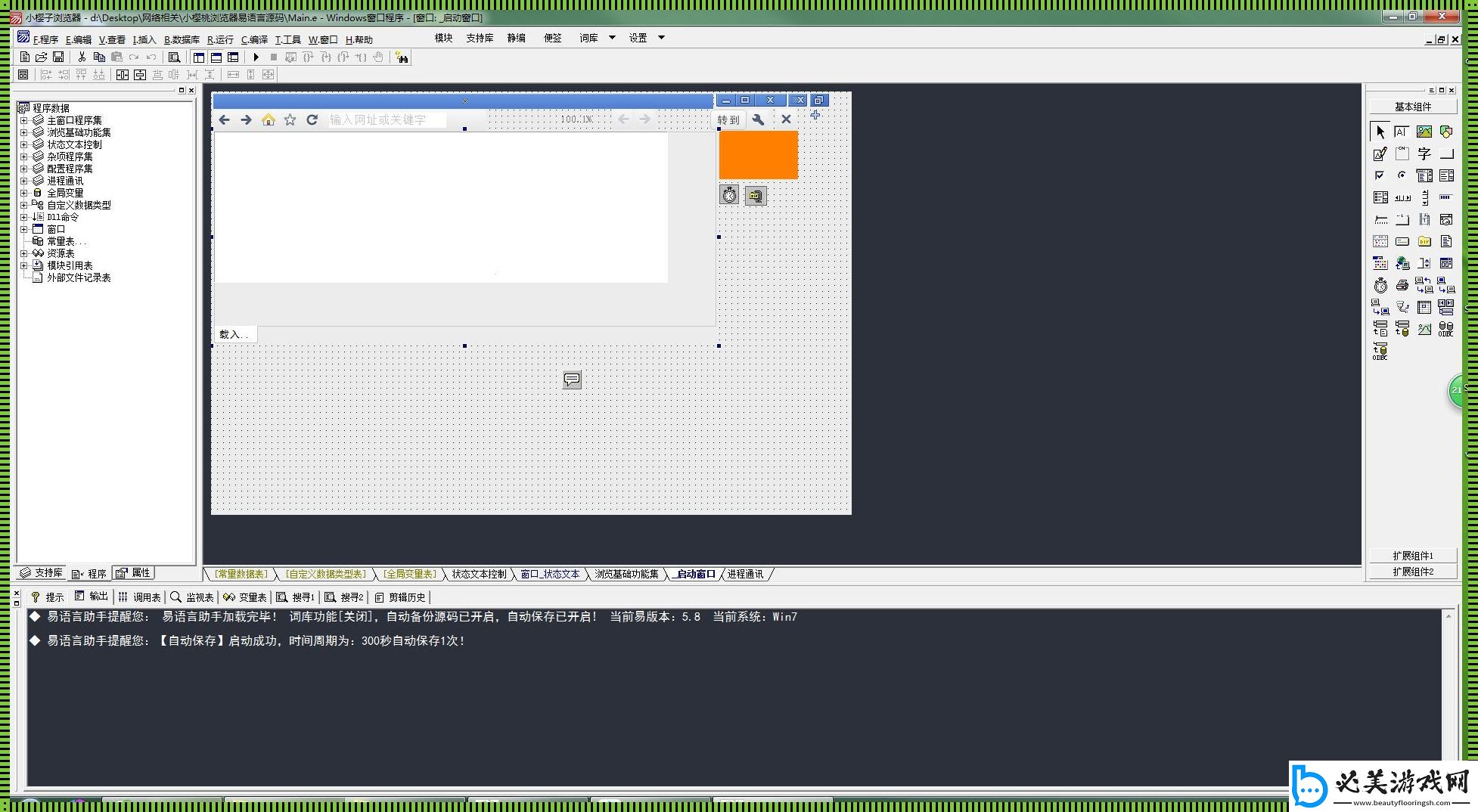This screenshot has height=812, width=1478.
Task: Click the binoculars search icon in toolbar
Action: [402, 57]
